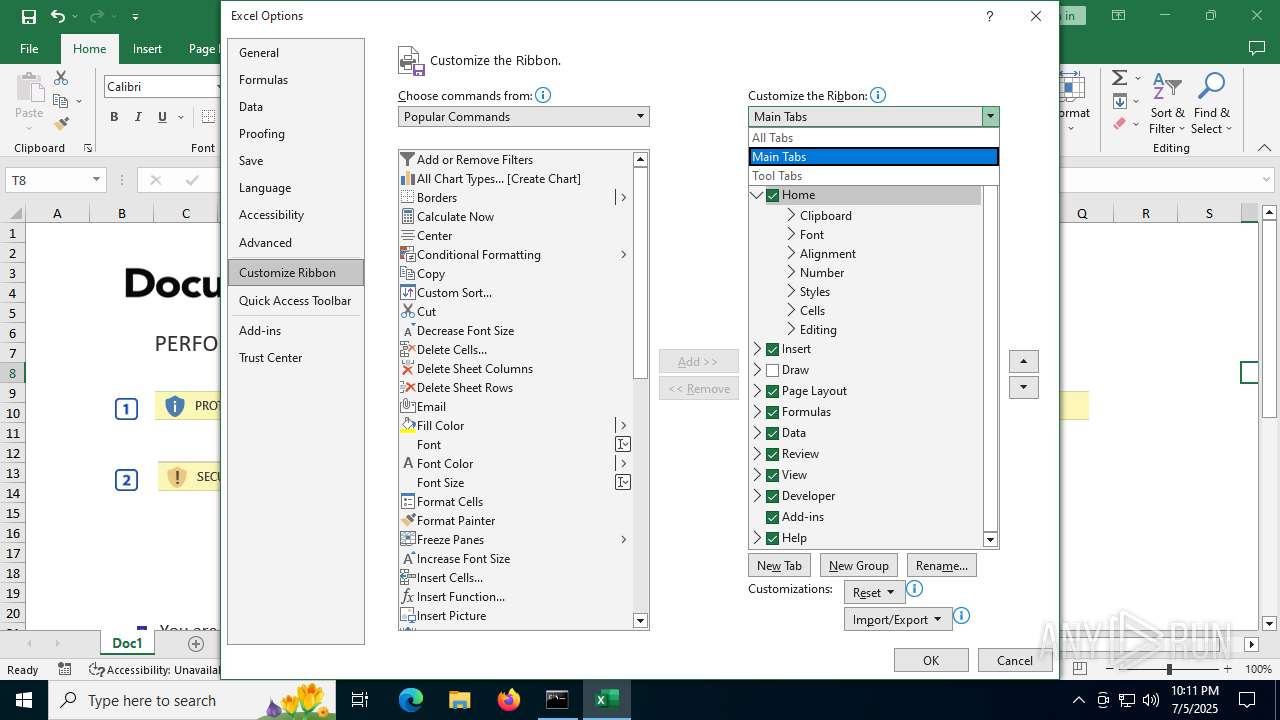Uncheck the Insert tab checkbox
This screenshot has width=1280, height=720.
(x=772, y=349)
